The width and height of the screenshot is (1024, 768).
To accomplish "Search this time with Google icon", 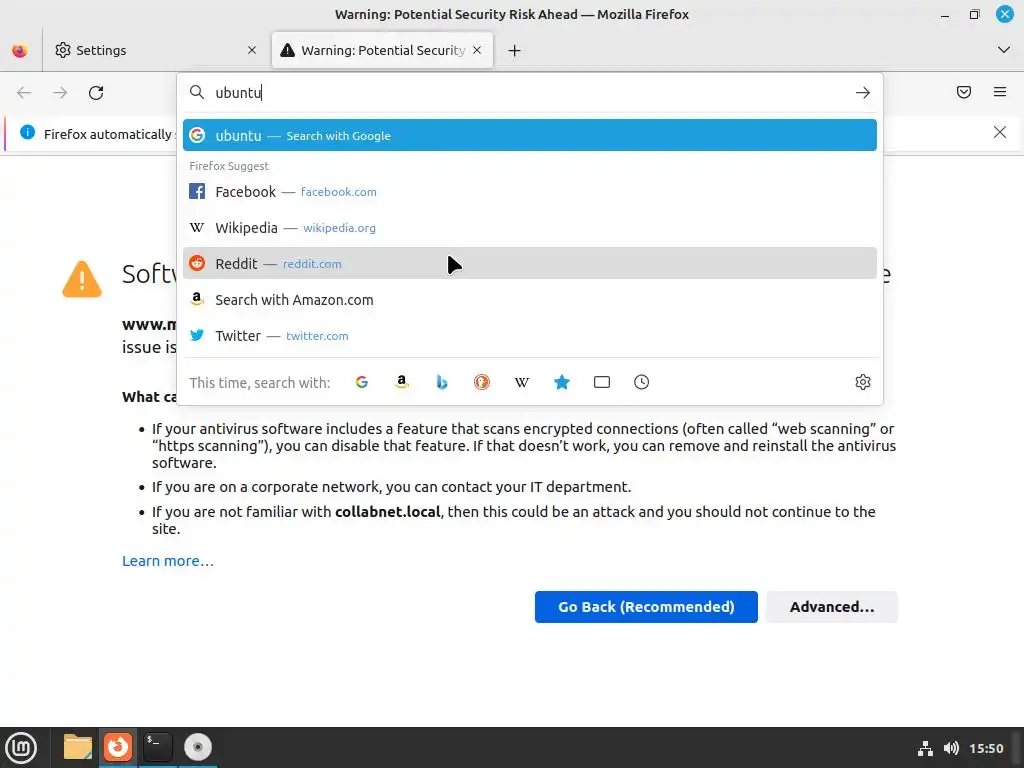I will (362, 382).
